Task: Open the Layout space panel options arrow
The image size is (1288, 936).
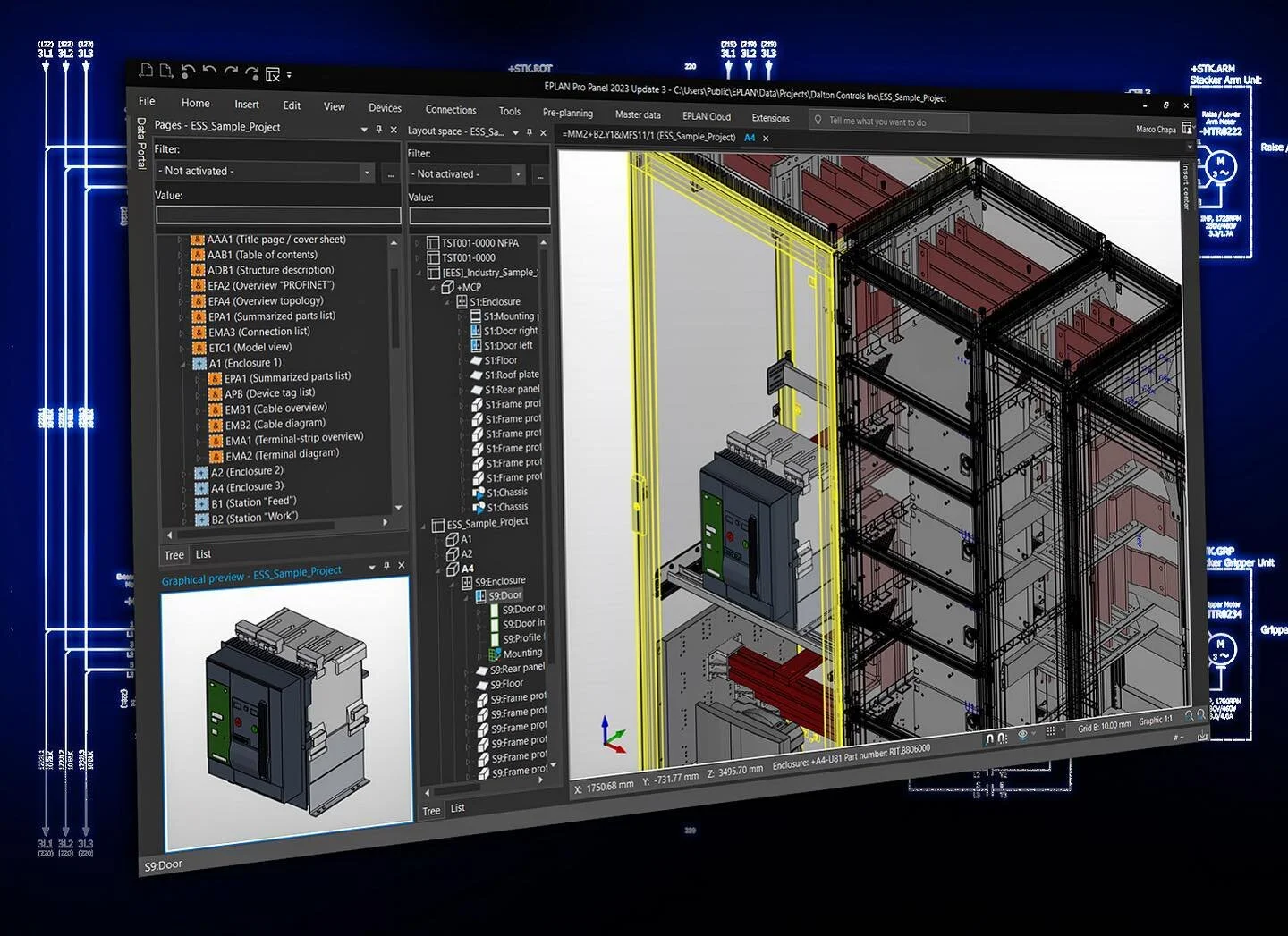Action: pos(517,132)
